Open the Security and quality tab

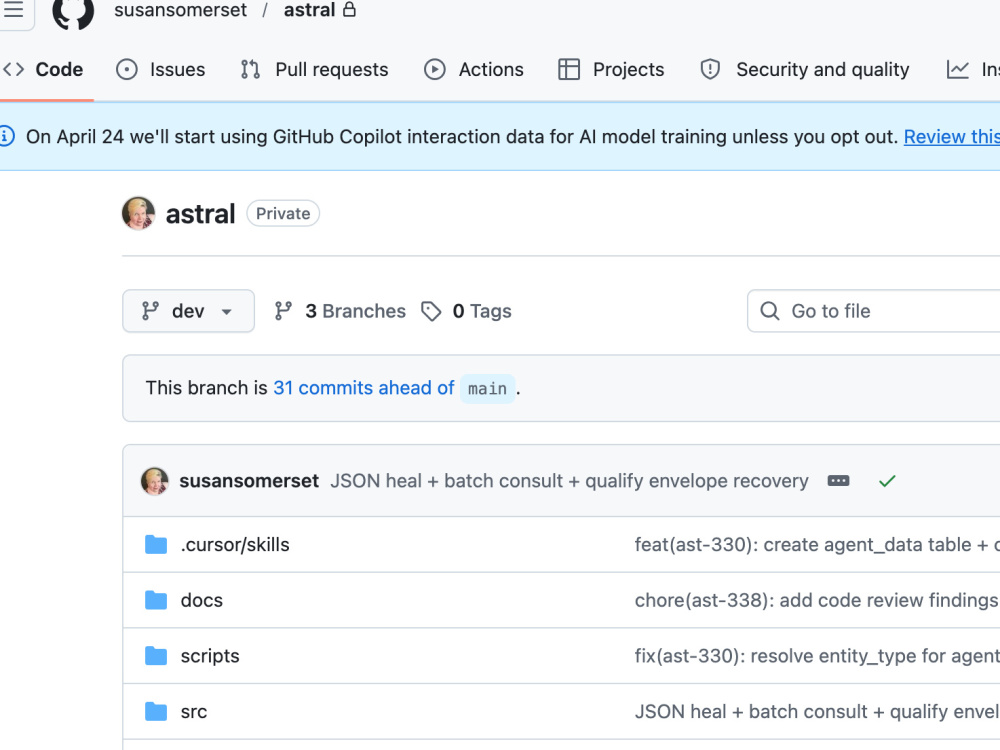pyautogui.click(x=805, y=70)
